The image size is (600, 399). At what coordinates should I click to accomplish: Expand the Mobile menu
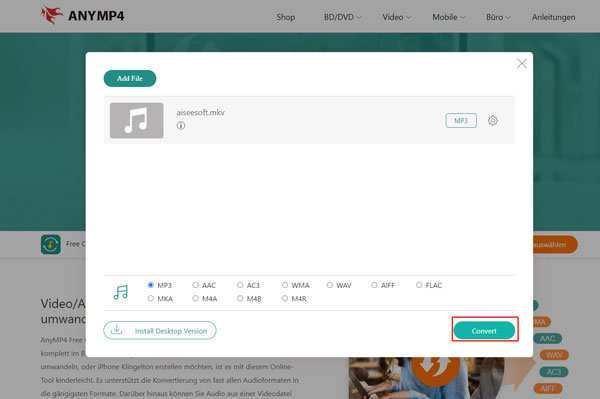448,17
